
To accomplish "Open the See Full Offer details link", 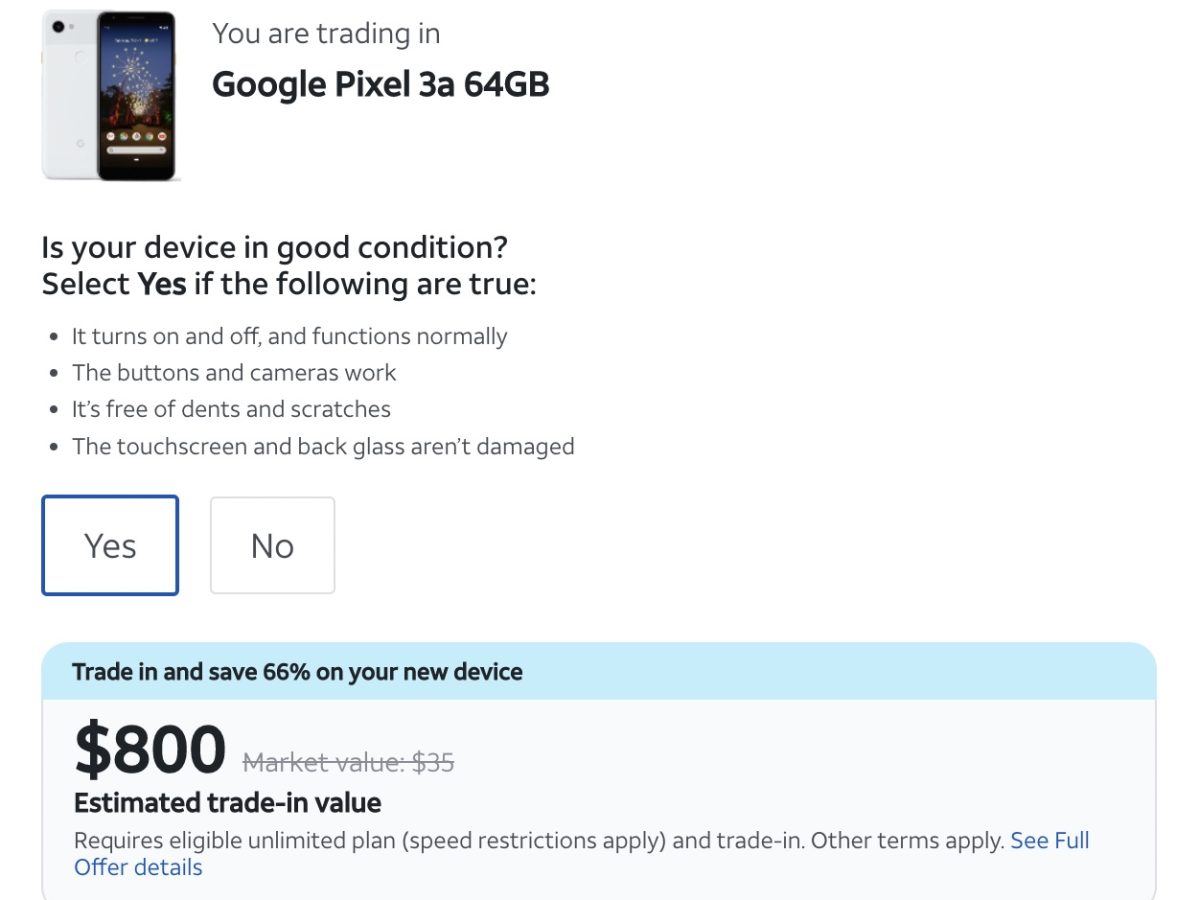I will click(1049, 841).
